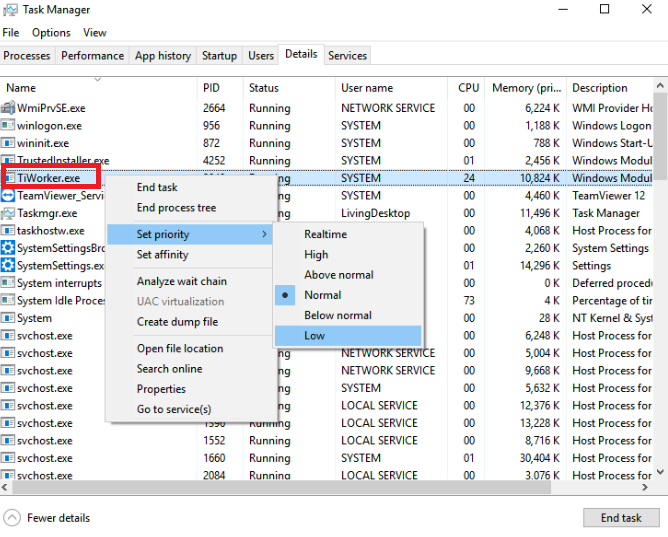Click the horizontal scrollbar at bottom
This screenshot has height=537, width=668.
point(330,488)
